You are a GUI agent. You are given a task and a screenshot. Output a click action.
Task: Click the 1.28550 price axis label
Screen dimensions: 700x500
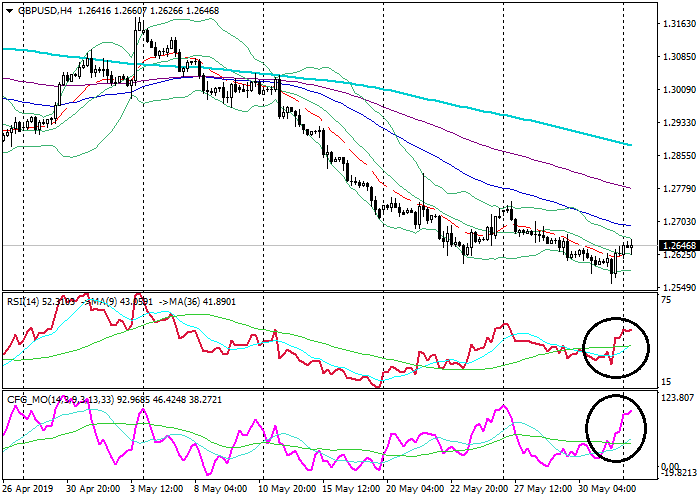678,156
